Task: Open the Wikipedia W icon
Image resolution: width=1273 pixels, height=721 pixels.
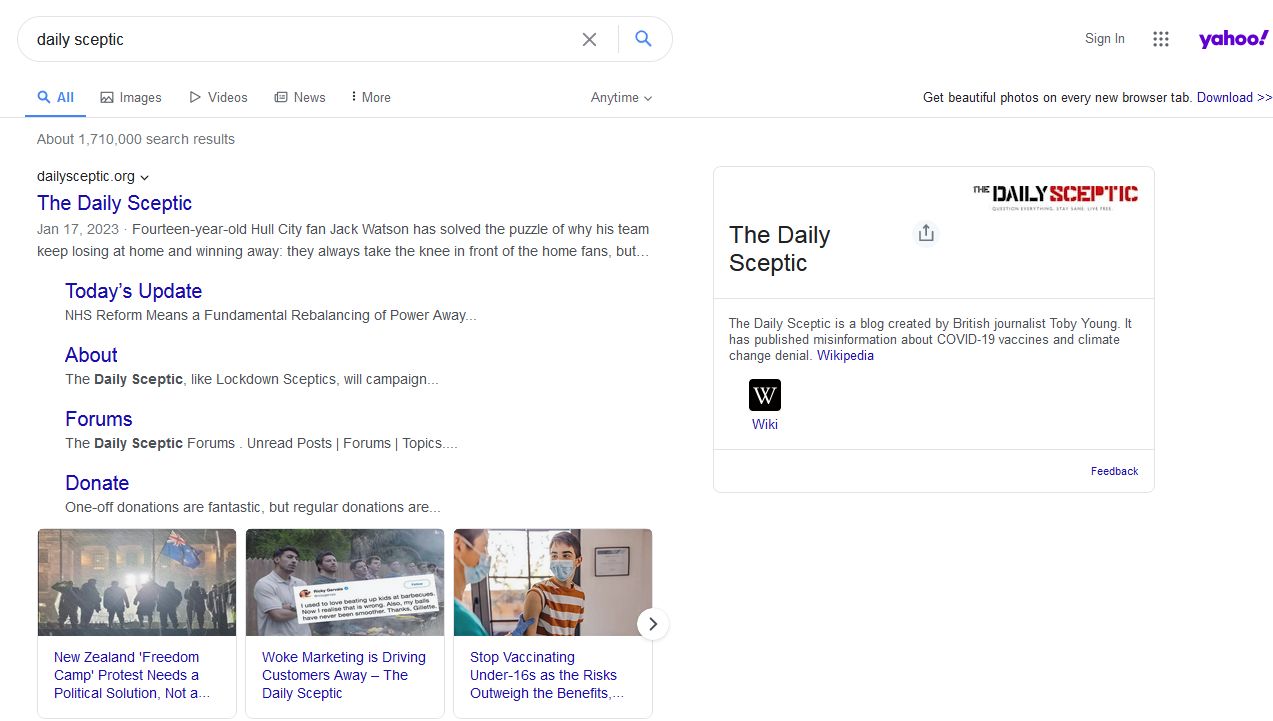Action: point(765,395)
